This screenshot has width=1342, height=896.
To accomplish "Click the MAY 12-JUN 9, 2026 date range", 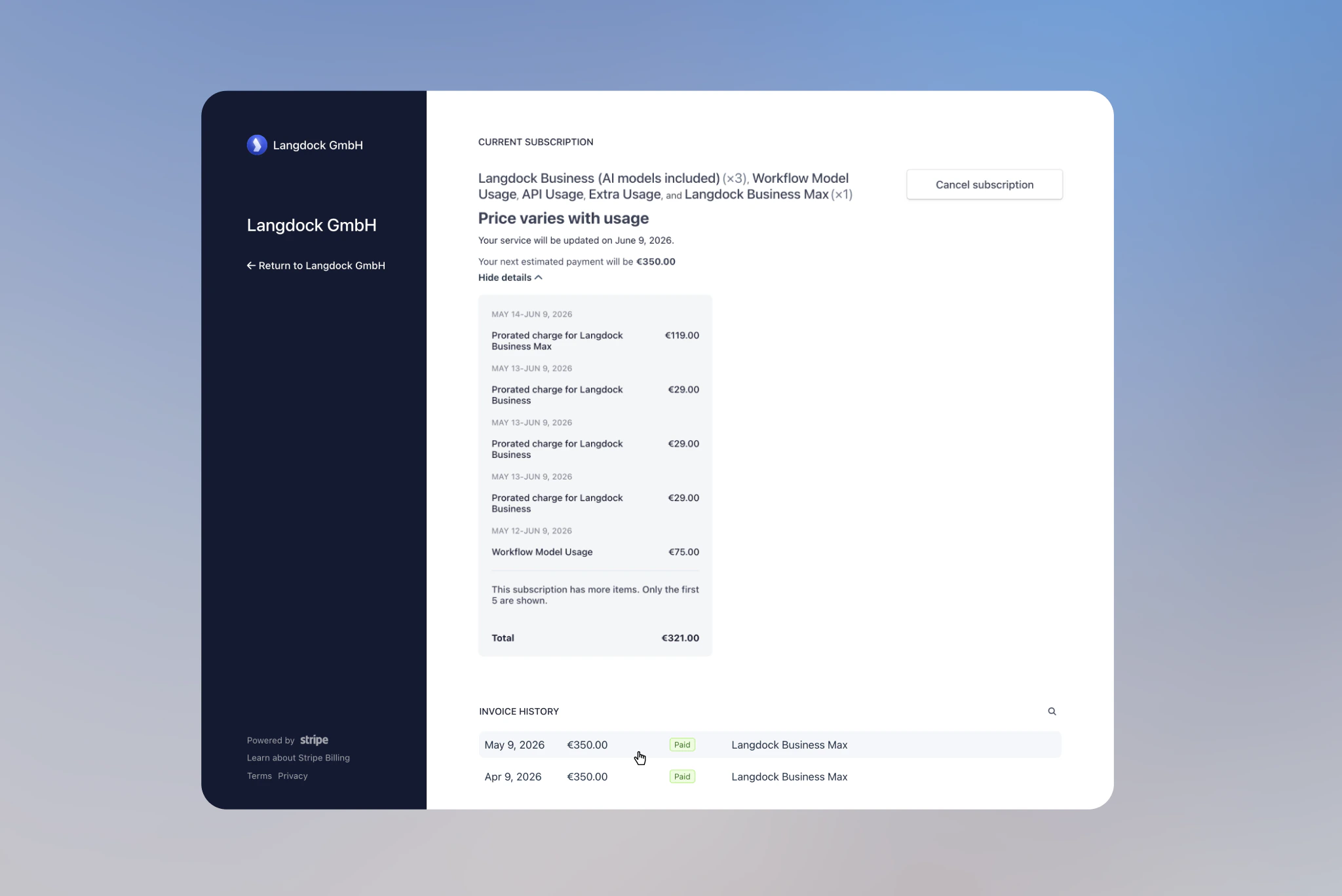I will [532, 531].
